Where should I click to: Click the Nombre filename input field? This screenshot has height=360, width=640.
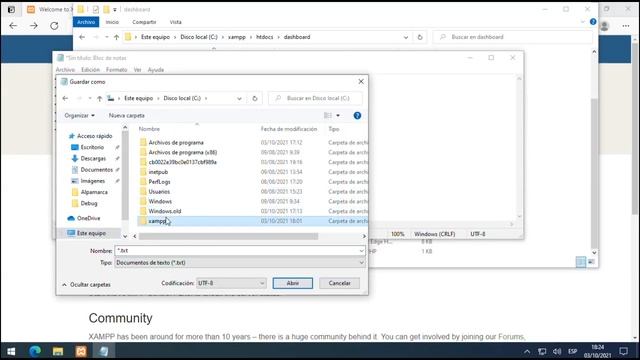[x=240, y=251]
